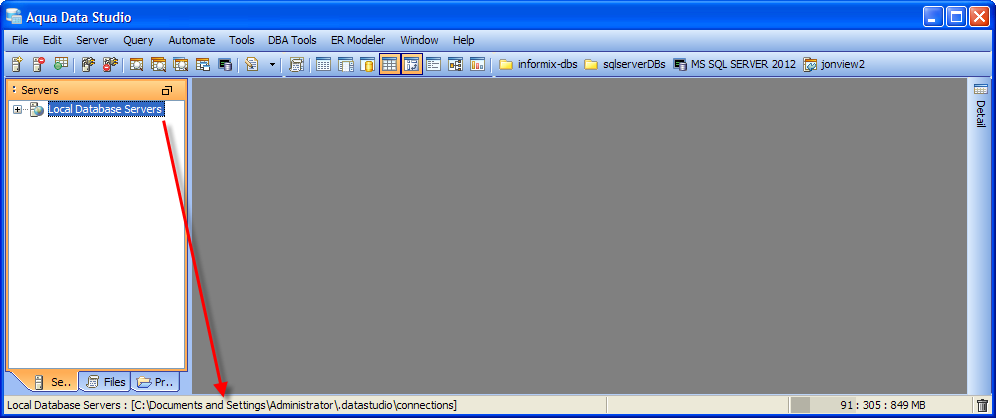
Task: Click the scroll-shaped script icon in the toolbar
Action: pyautogui.click(x=296, y=64)
